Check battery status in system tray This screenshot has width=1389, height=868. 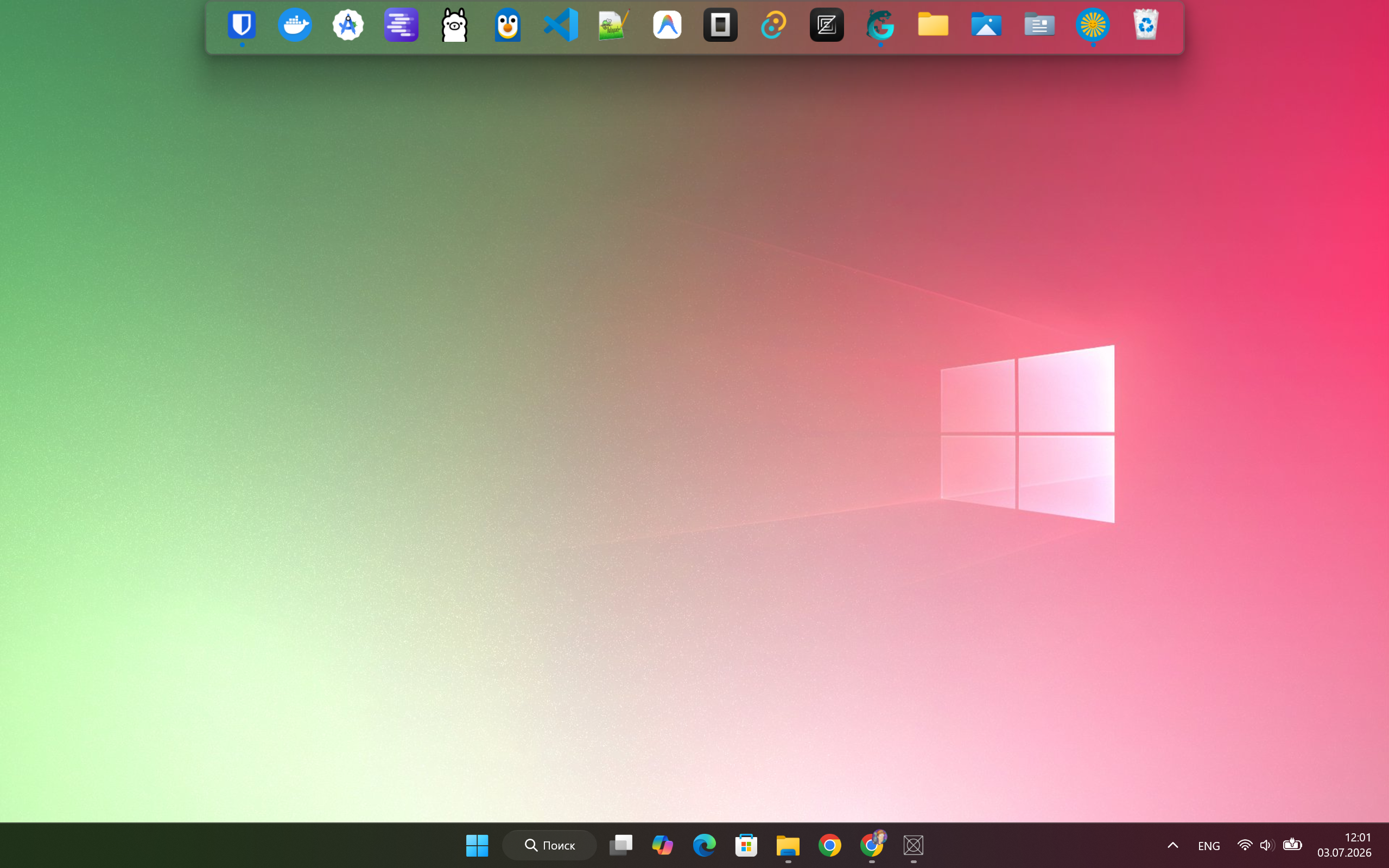(x=1292, y=845)
